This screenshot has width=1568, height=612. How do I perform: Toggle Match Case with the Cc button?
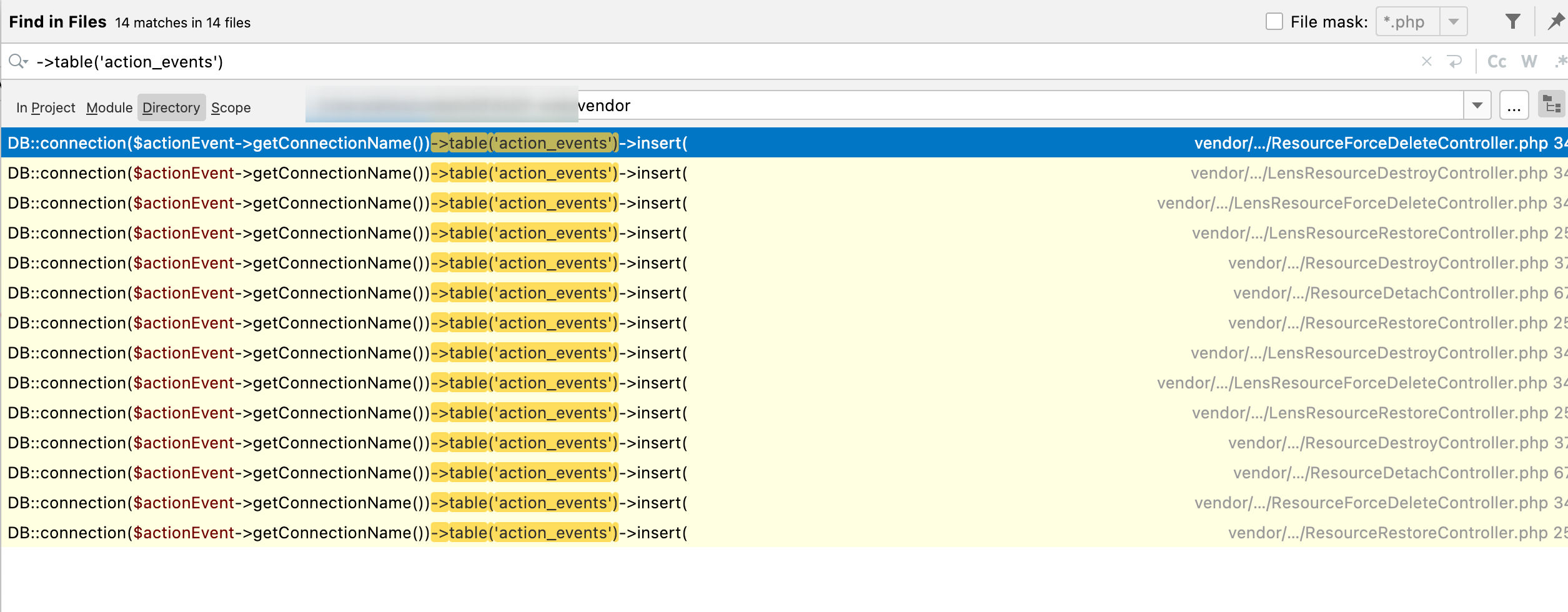click(x=1497, y=61)
